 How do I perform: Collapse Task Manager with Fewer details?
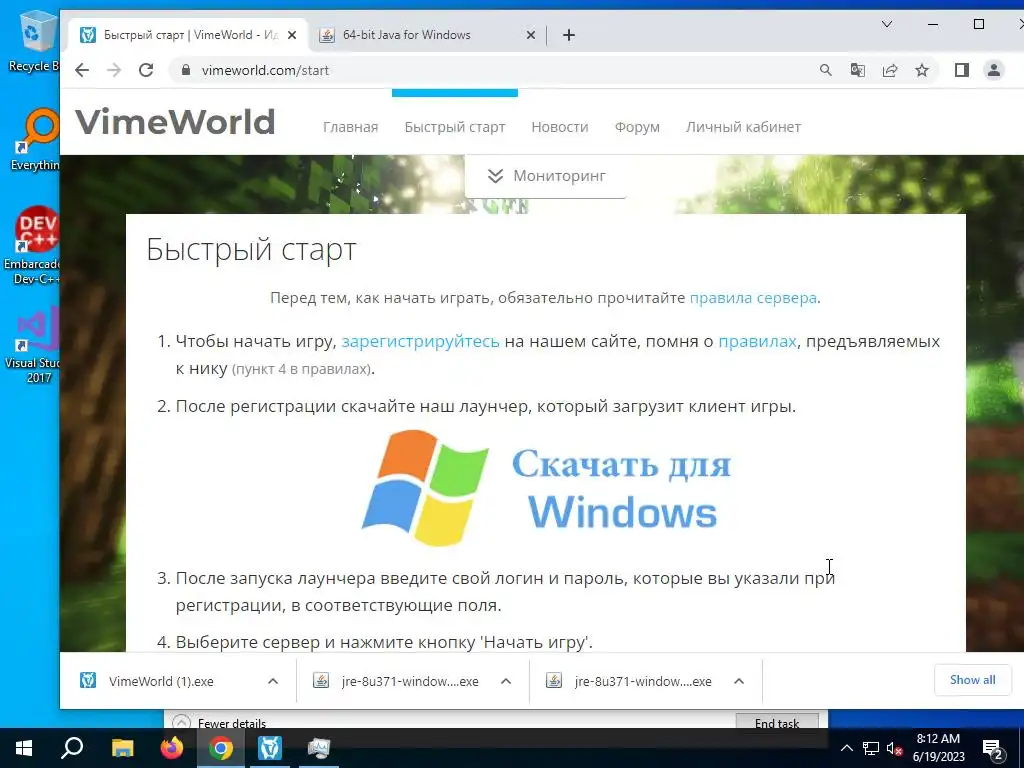click(x=219, y=723)
